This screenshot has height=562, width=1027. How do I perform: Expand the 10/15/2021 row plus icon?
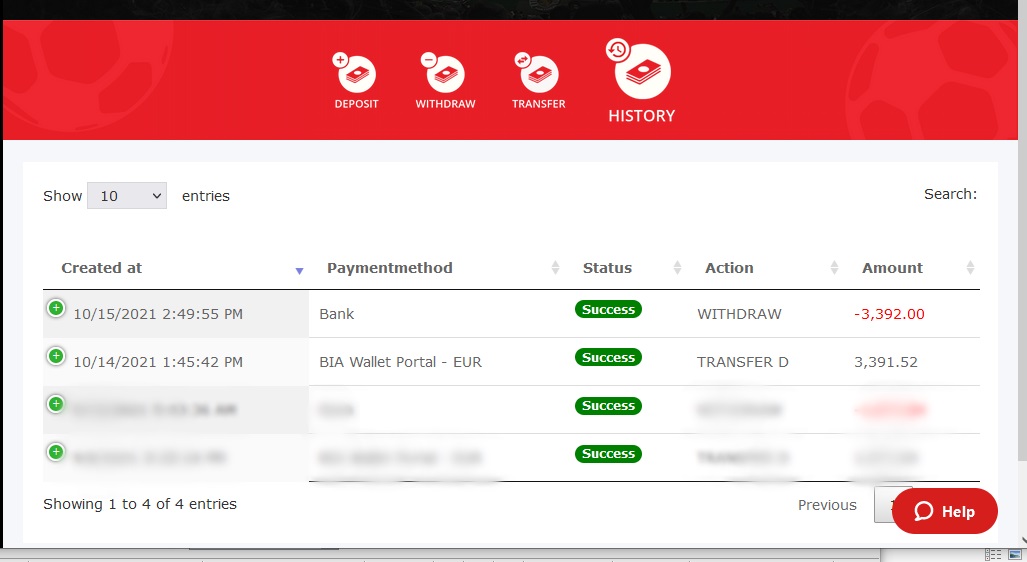click(x=56, y=308)
